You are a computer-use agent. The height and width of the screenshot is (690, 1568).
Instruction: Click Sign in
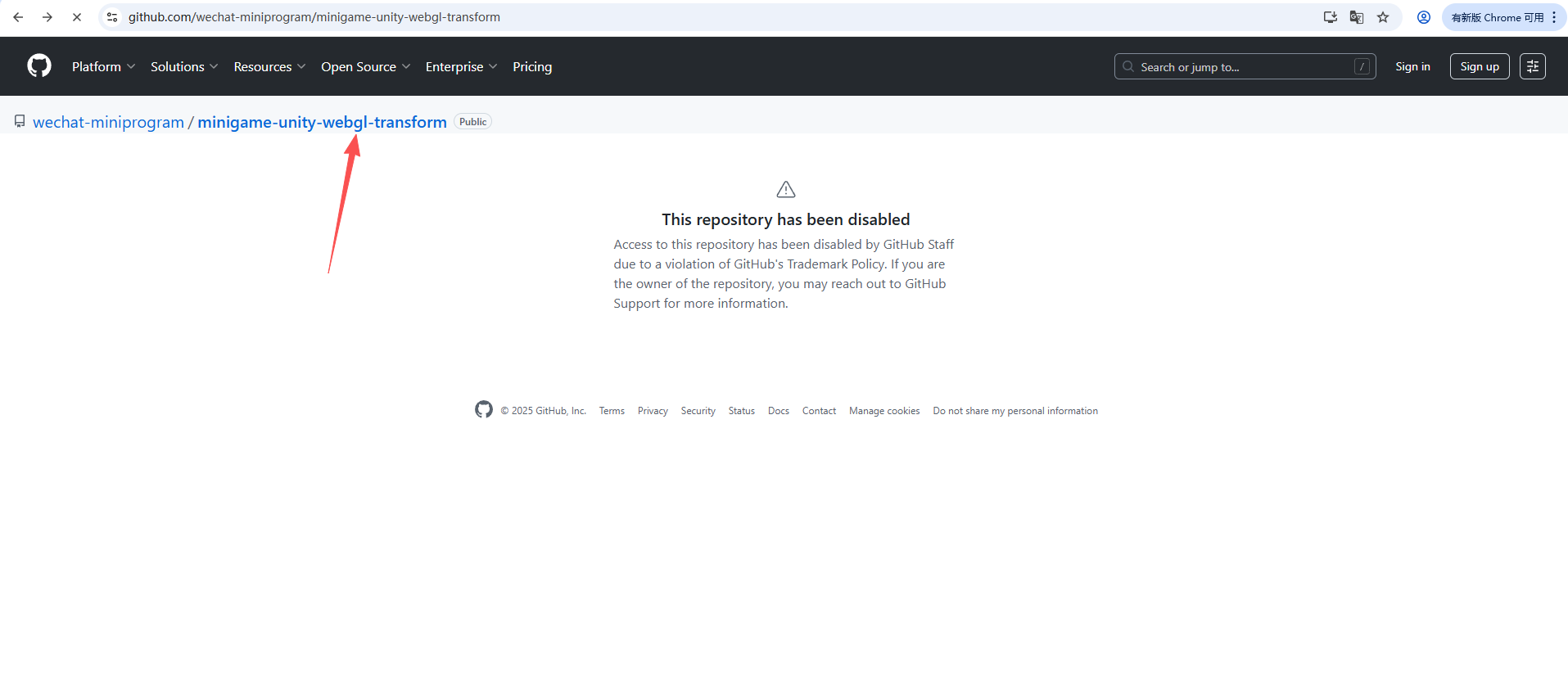(x=1412, y=66)
